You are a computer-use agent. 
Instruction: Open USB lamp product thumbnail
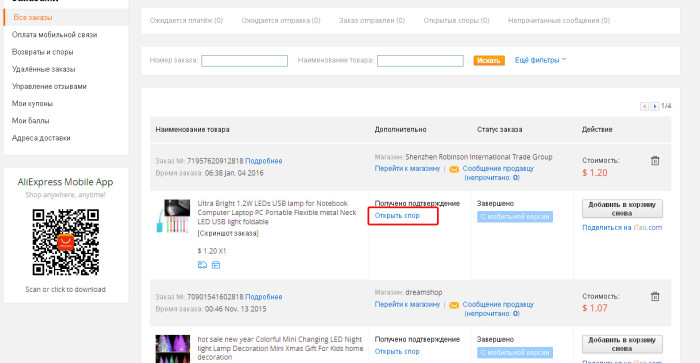173,216
